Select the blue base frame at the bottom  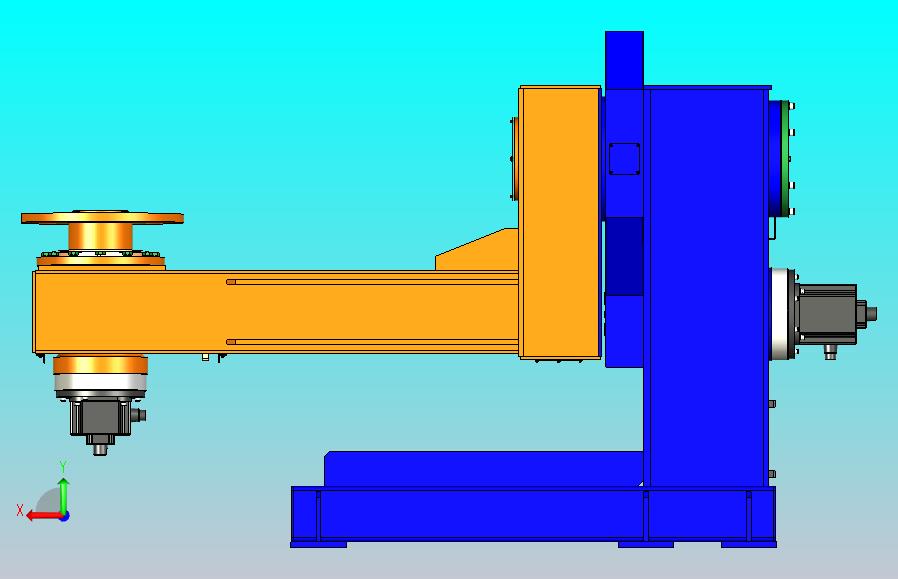pyautogui.click(x=533, y=517)
